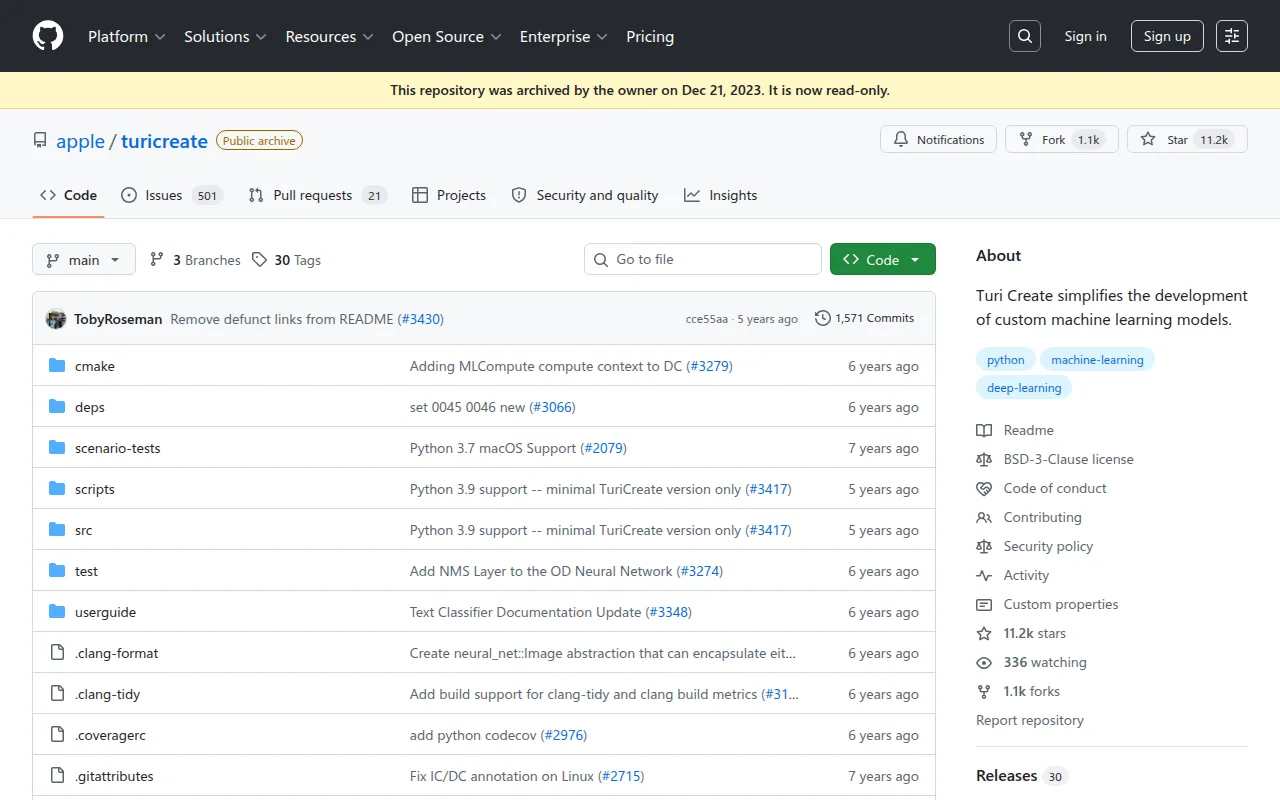Click the Custom properties link
Screen dimensions: 1280x800
pyautogui.click(x=1061, y=604)
